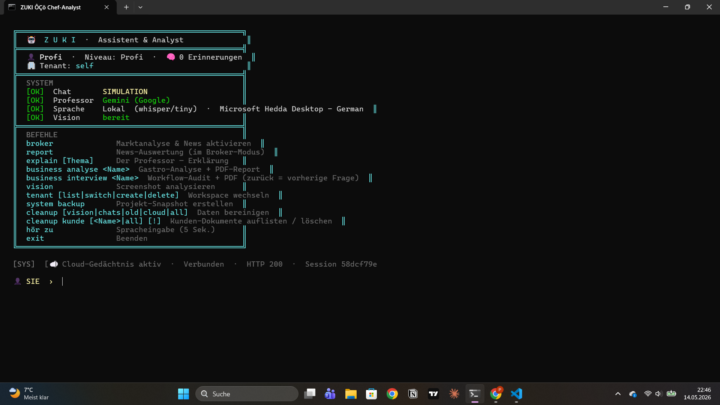Image resolution: width=720 pixels, height=405 pixels.
Task: Click the Tenant ghost icon
Action: (x=31, y=66)
